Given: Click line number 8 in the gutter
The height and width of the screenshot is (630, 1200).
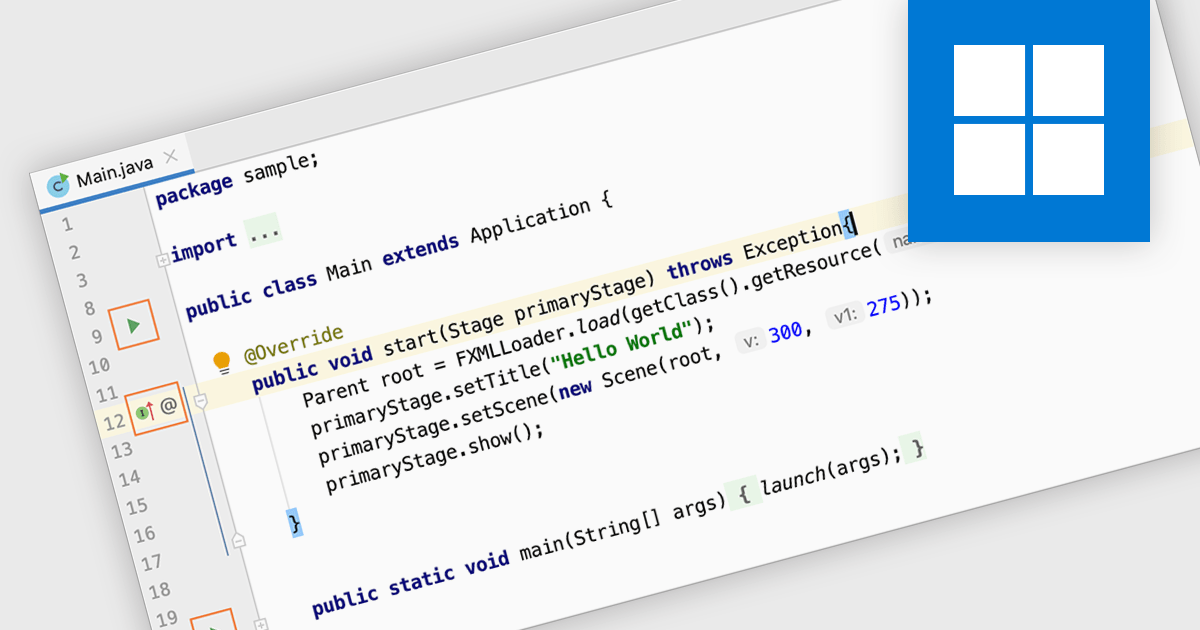Looking at the screenshot, I should tap(89, 309).
